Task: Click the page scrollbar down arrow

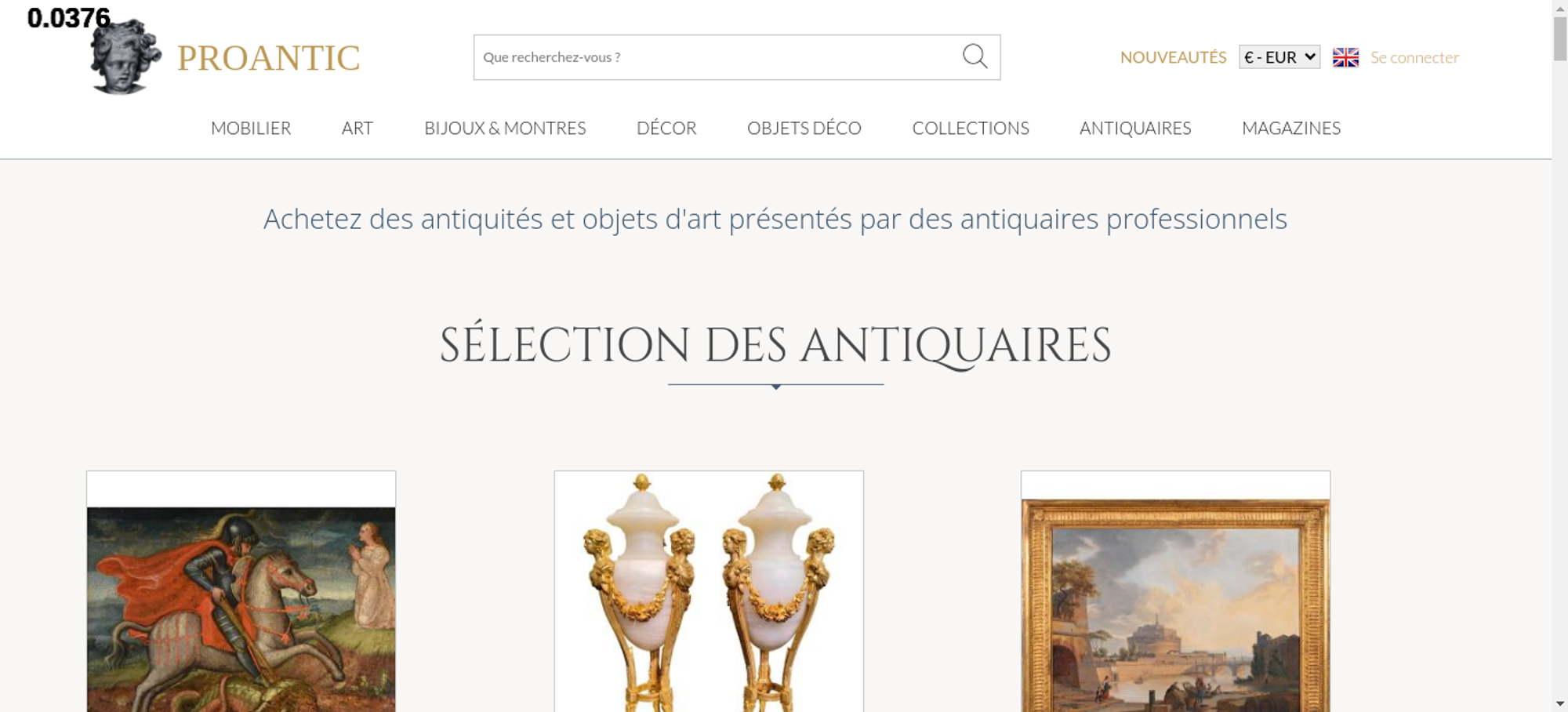Action: click(x=1560, y=703)
